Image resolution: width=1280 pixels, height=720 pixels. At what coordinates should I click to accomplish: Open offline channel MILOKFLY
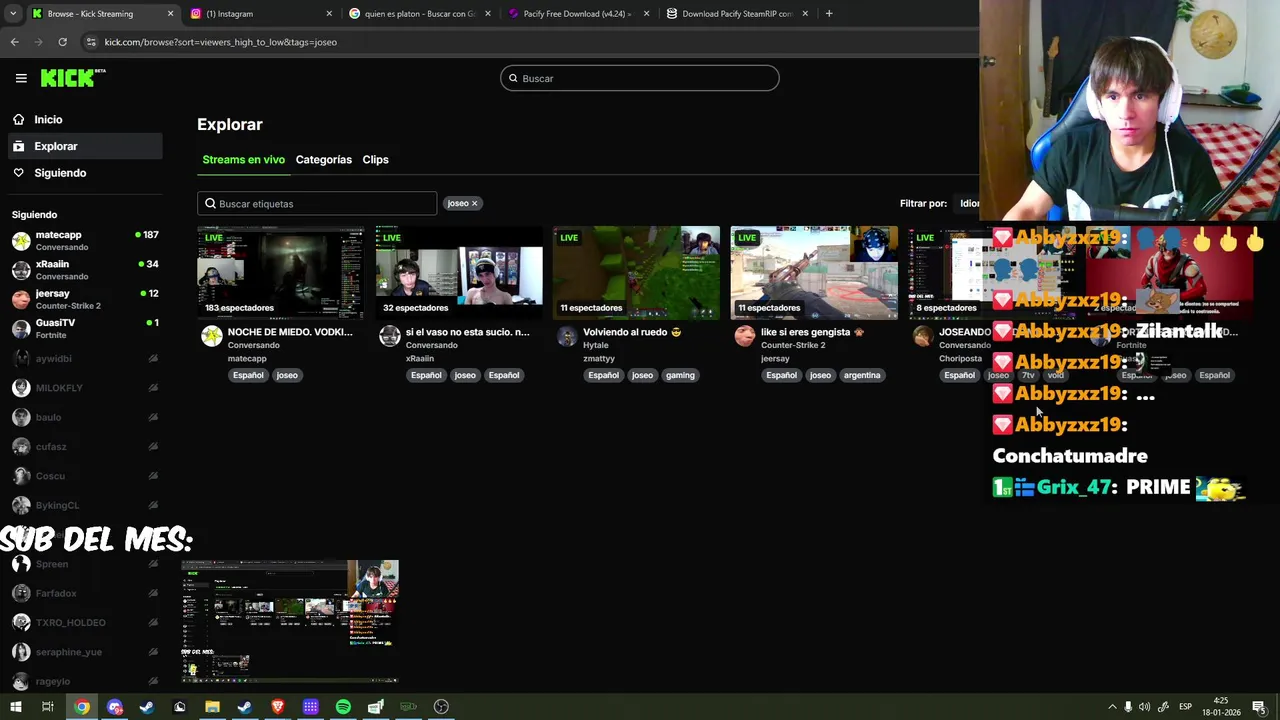(x=85, y=388)
